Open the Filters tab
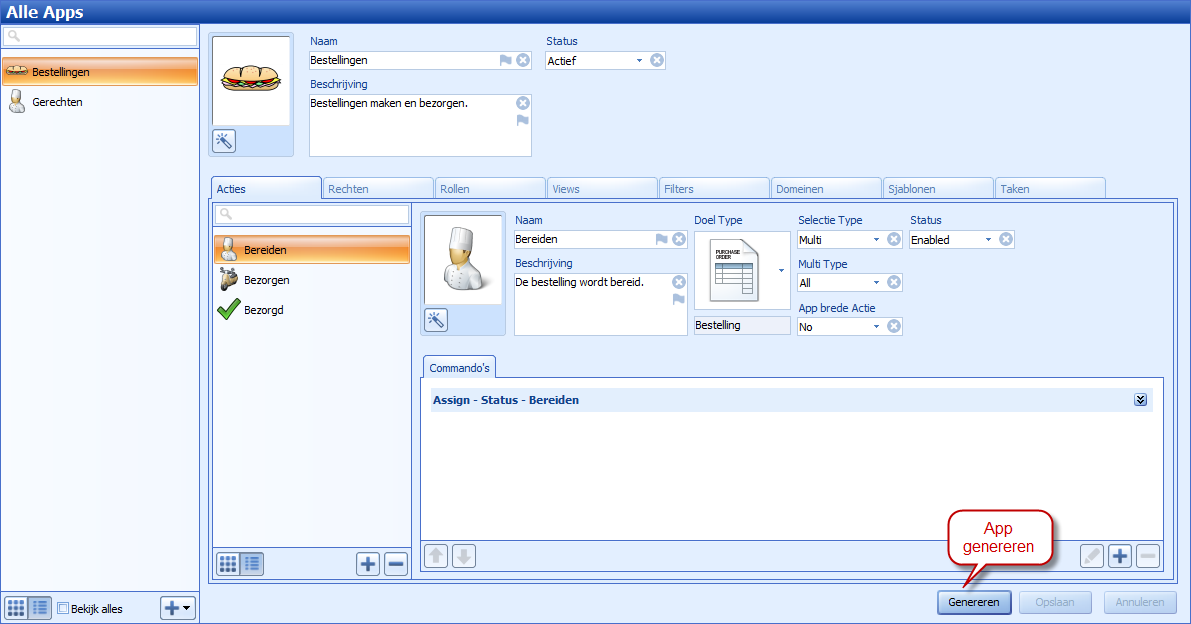Image resolution: width=1191 pixels, height=624 pixels. [714, 189]
